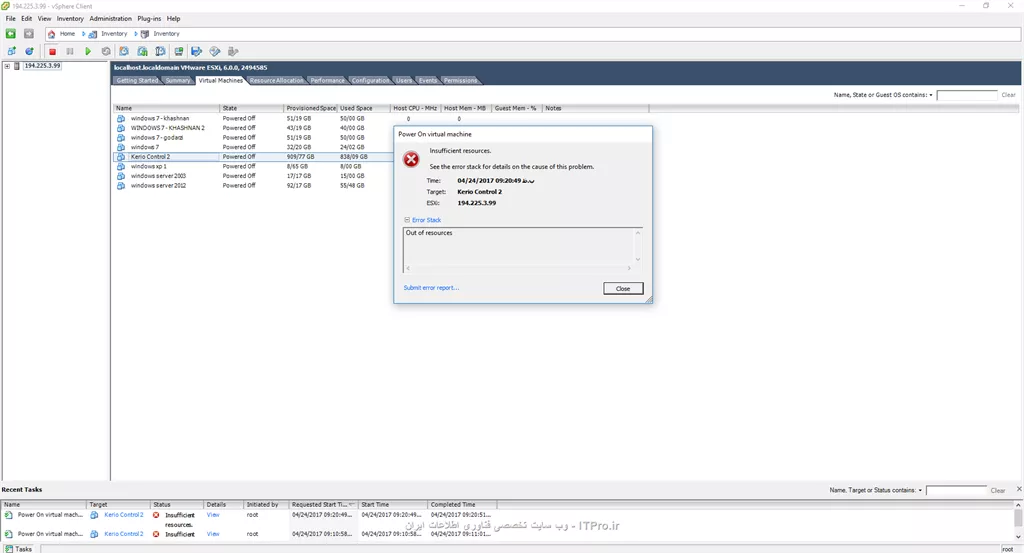Switch to the Getting Started tab
Image resolution: width=1024 pixels, height=553 pixels.
click(x=137, y=80)
